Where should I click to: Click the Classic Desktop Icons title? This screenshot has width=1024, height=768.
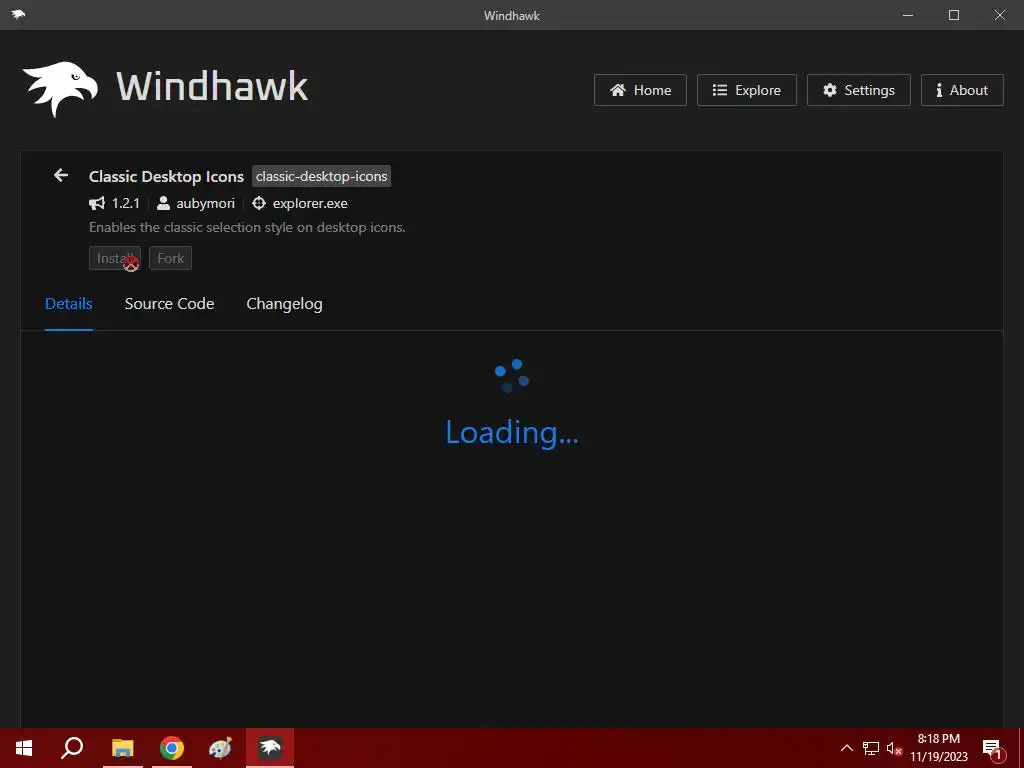[x=166, y=176]
